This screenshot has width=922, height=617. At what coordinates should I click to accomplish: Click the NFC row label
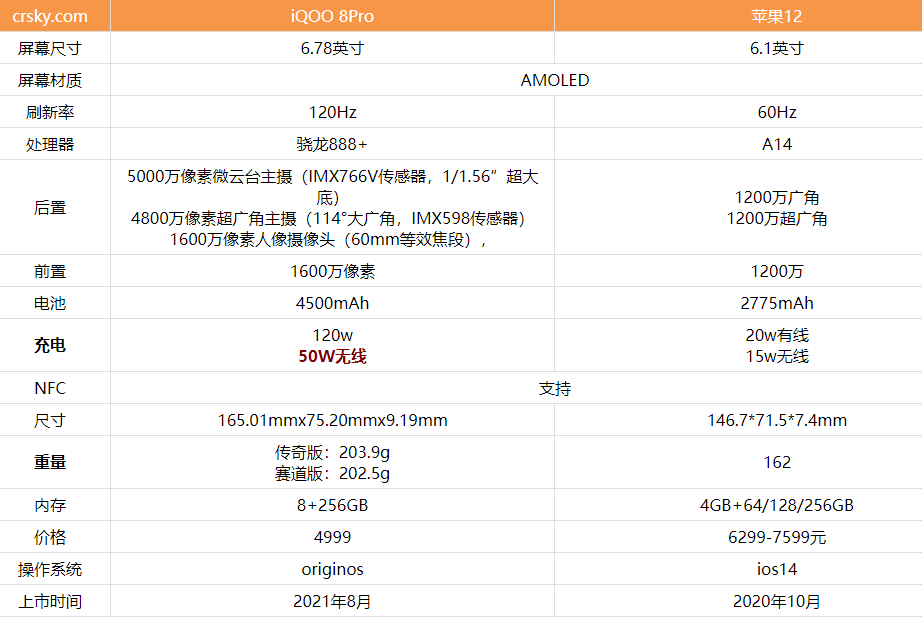pyautogui.click(x=50, y=388)
